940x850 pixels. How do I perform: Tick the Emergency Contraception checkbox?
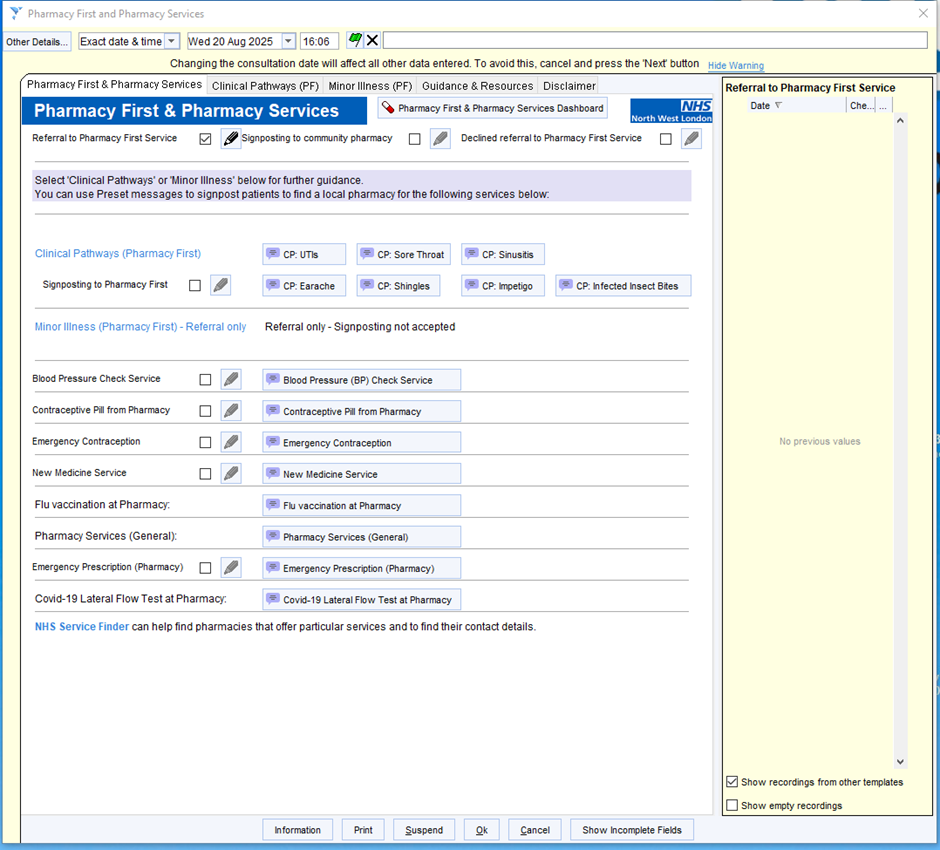pos(205,442)
